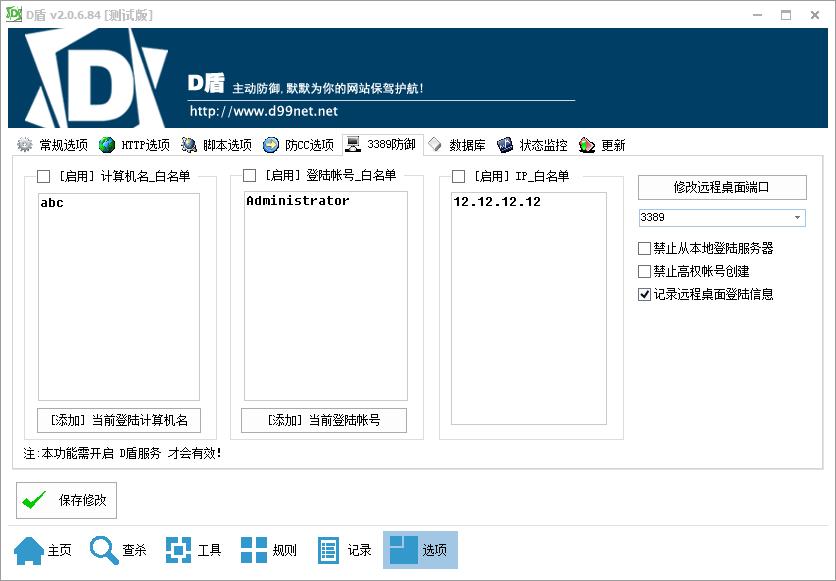This screenshot has width=836, height=581.
Task: Click the 12.12.12.12 entry in IP whitelist
Action: click(497, 202)
